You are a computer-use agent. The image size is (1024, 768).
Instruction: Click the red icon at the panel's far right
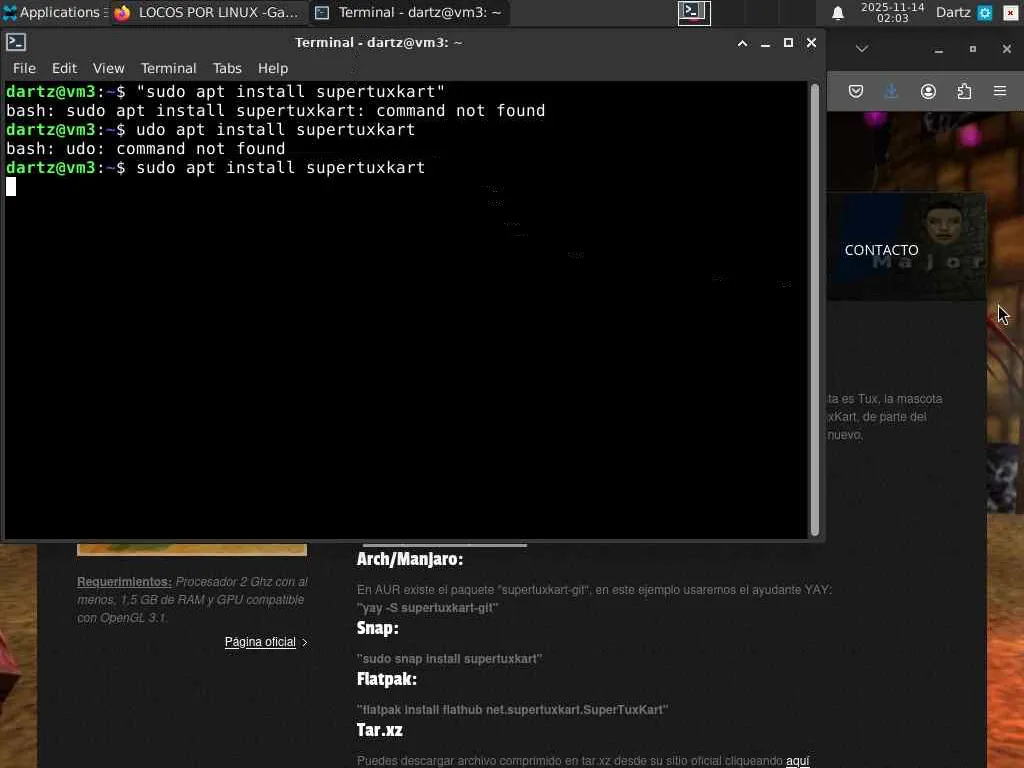(1011, 12)
